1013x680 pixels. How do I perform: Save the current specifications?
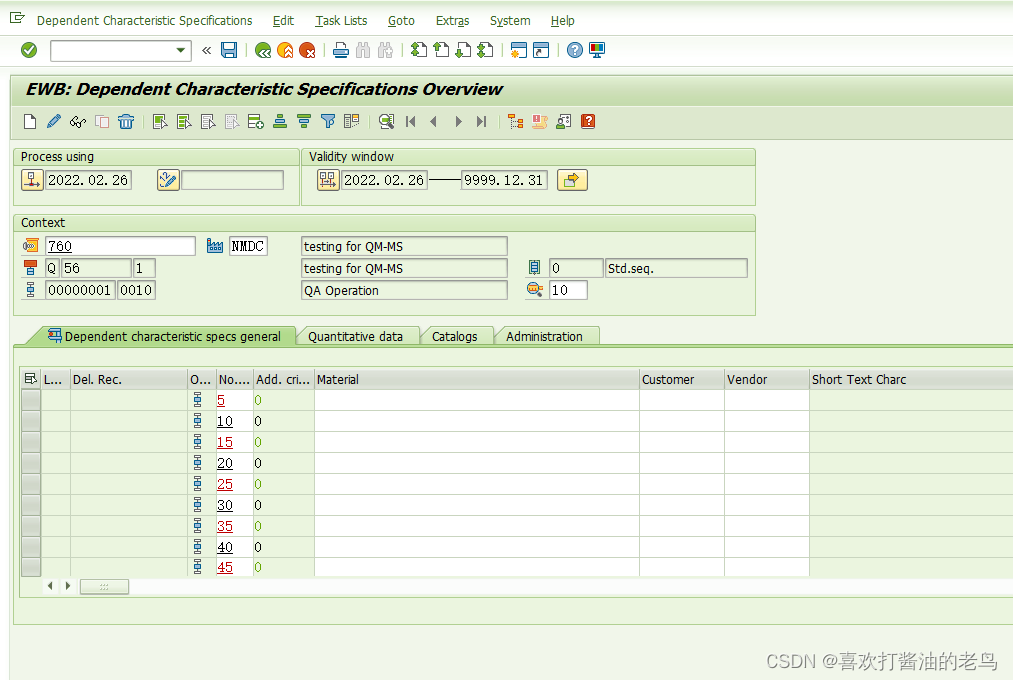(229, 50)
